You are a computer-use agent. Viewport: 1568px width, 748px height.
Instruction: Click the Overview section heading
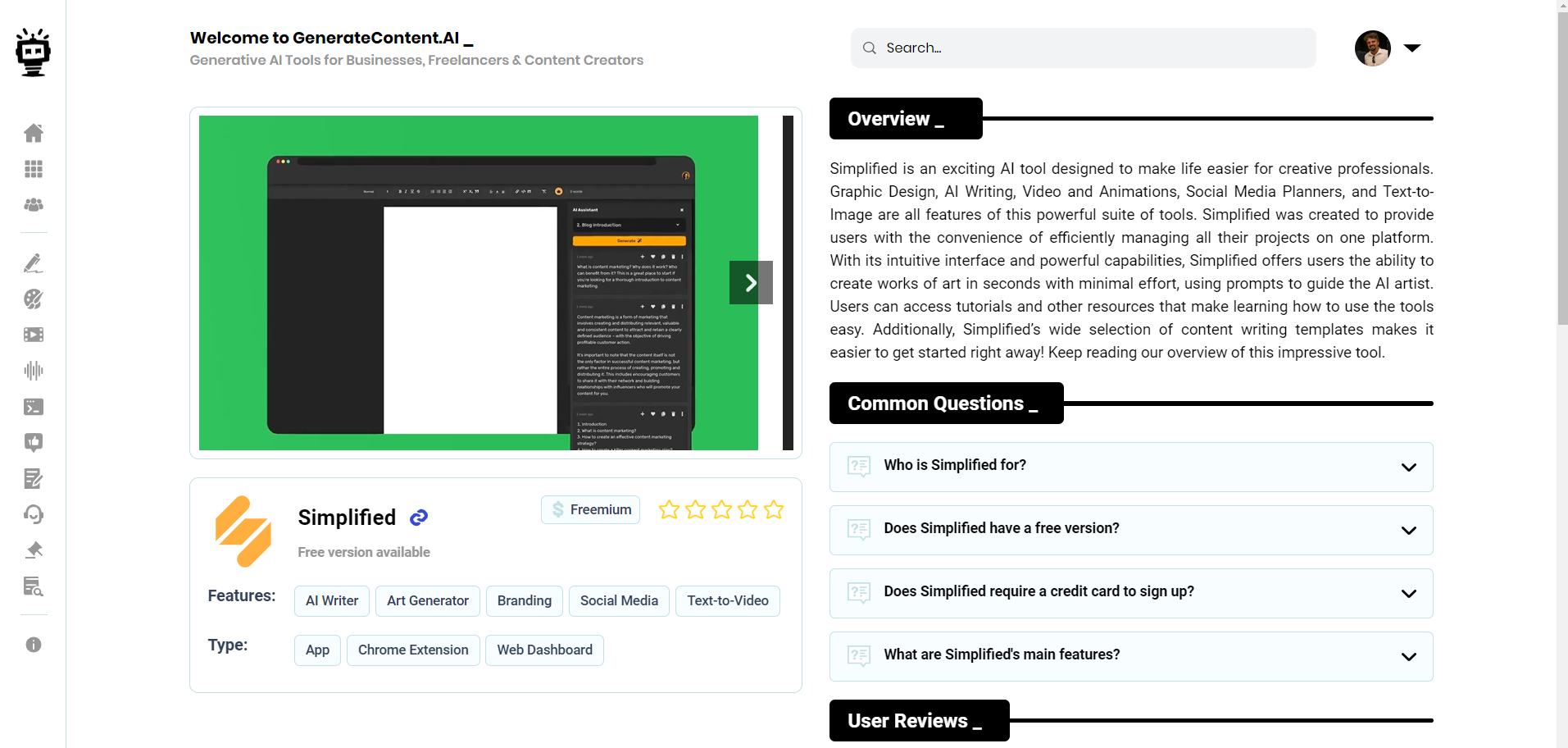click(x=906, y=119)
